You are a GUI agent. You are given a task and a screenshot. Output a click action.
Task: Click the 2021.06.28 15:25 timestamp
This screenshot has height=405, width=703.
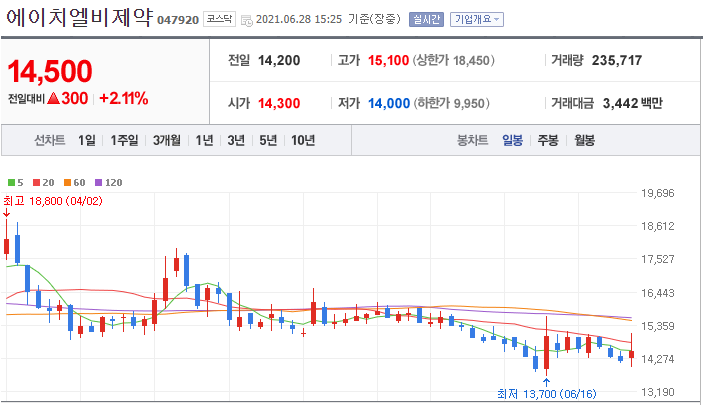click(299, 19)
